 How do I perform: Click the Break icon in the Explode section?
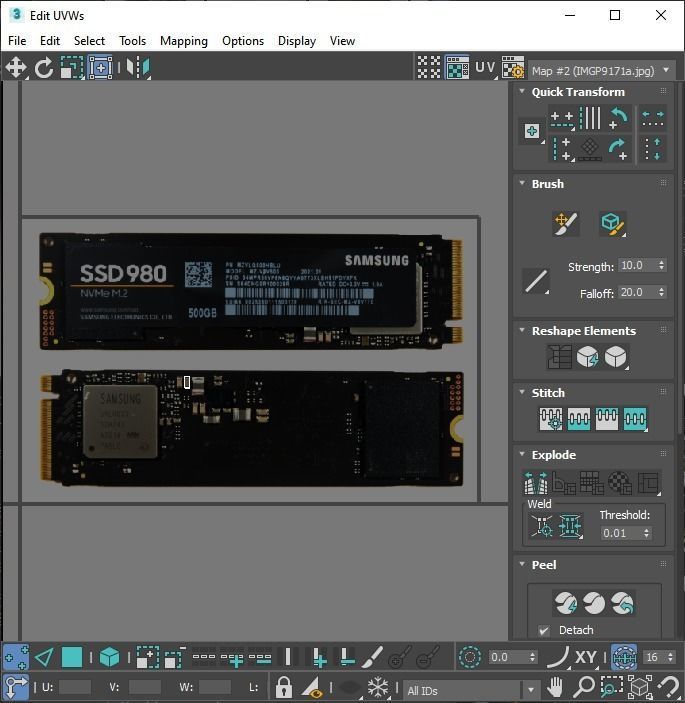tap(536, 482)
